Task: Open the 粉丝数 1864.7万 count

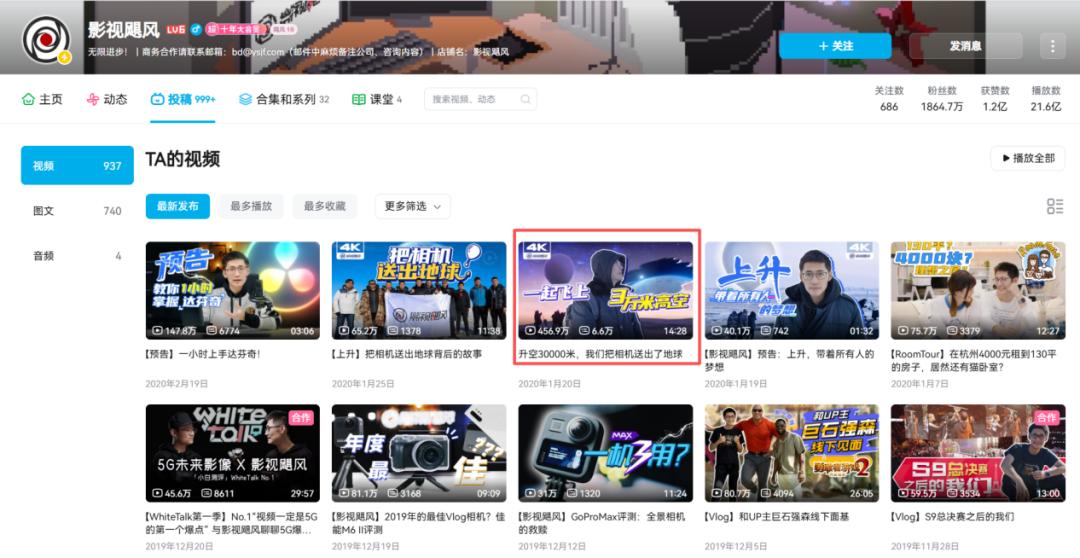Action: pos(942,99)
